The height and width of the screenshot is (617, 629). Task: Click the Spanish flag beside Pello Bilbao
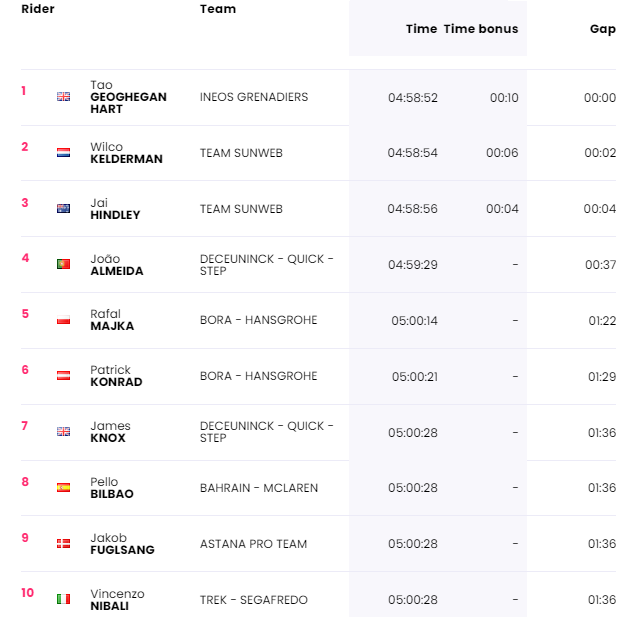pos(63,487)
